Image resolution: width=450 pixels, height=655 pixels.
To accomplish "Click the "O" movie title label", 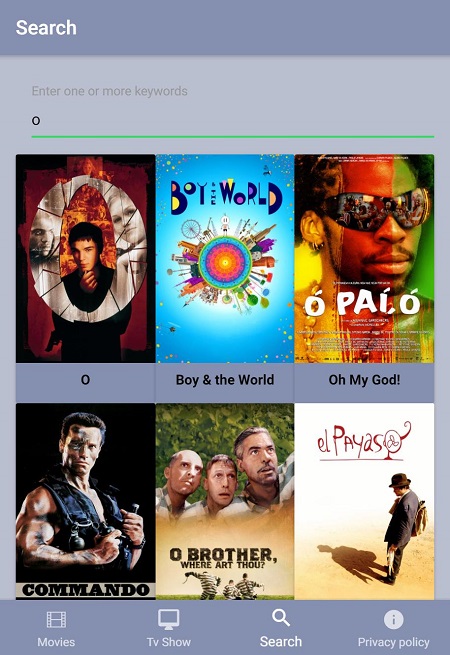I will pos(85,380).
